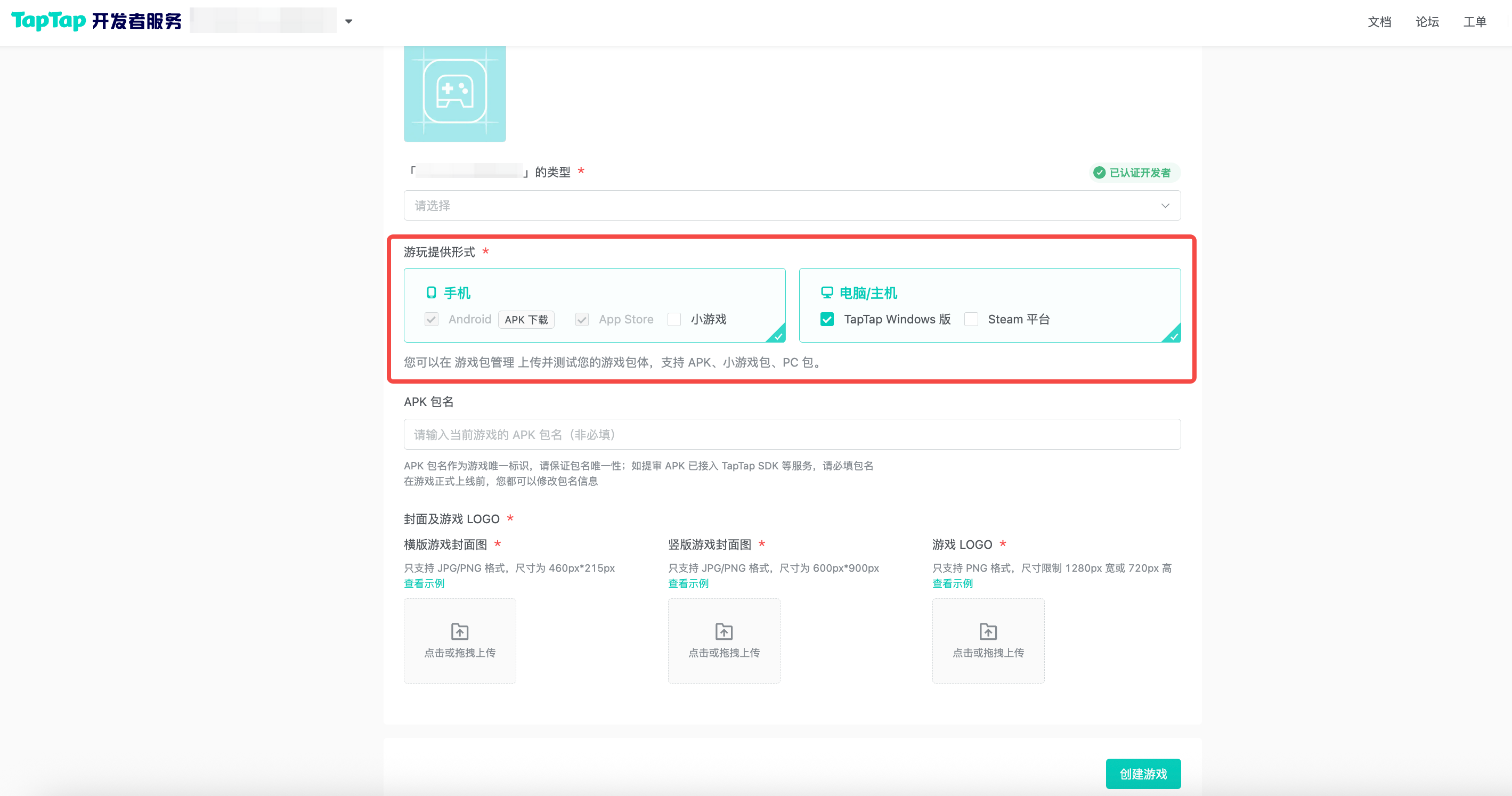Image resolution: width=1512 pixels, height=796 pixels.
Task: Click the game controller placeholder icon
Action: [x=454, y=92]
